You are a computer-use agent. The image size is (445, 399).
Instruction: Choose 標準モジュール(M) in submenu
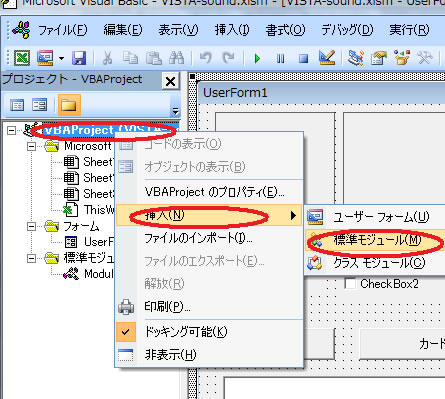(375, 240)
